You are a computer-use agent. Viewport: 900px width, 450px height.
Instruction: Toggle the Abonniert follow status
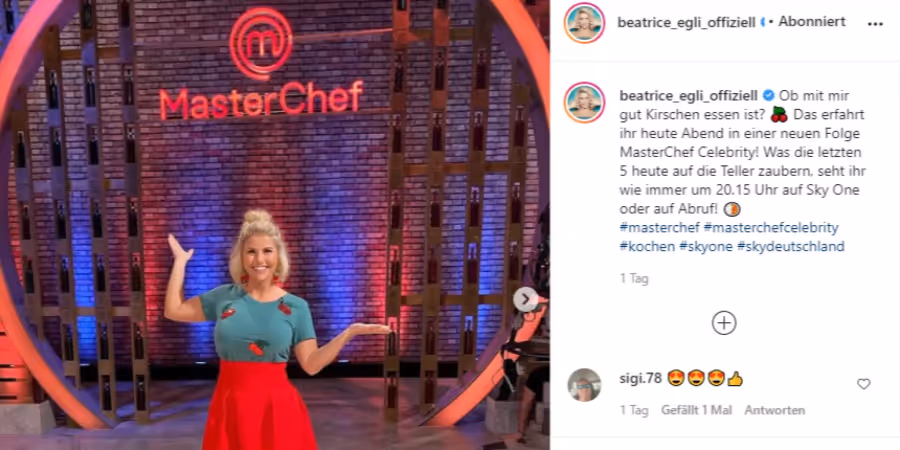pos(812,22)
